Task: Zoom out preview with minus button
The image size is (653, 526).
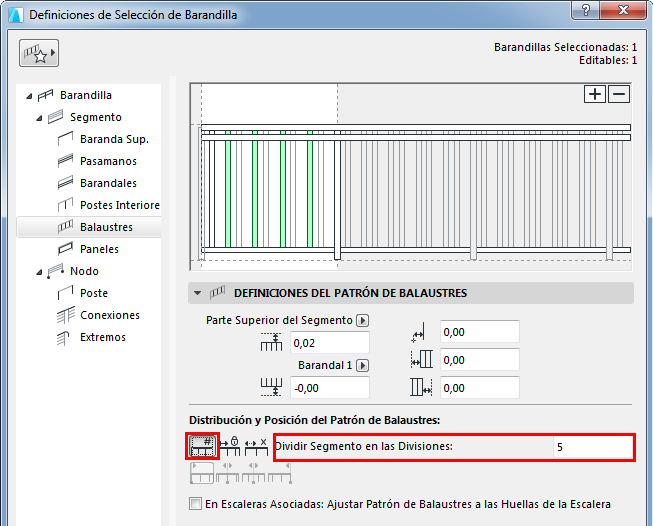Action: coord(619,94)
